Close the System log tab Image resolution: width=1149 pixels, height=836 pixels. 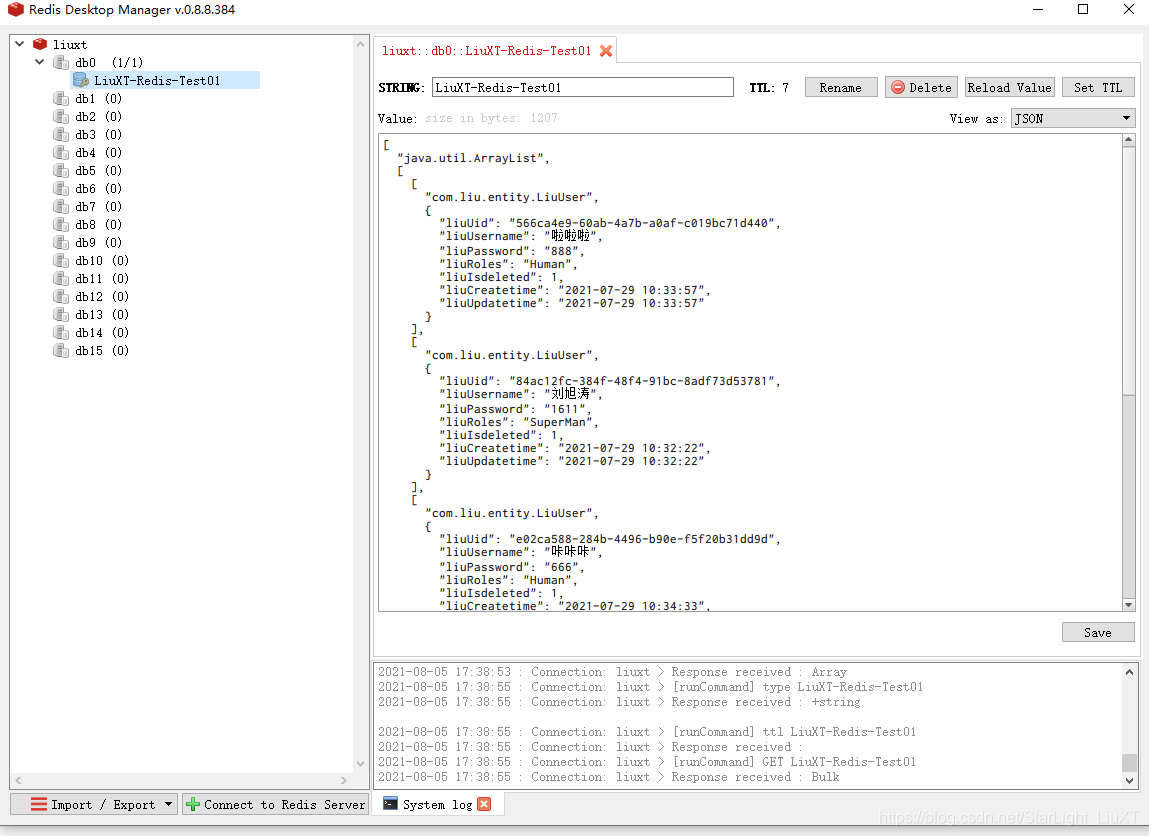pos(484,804)
